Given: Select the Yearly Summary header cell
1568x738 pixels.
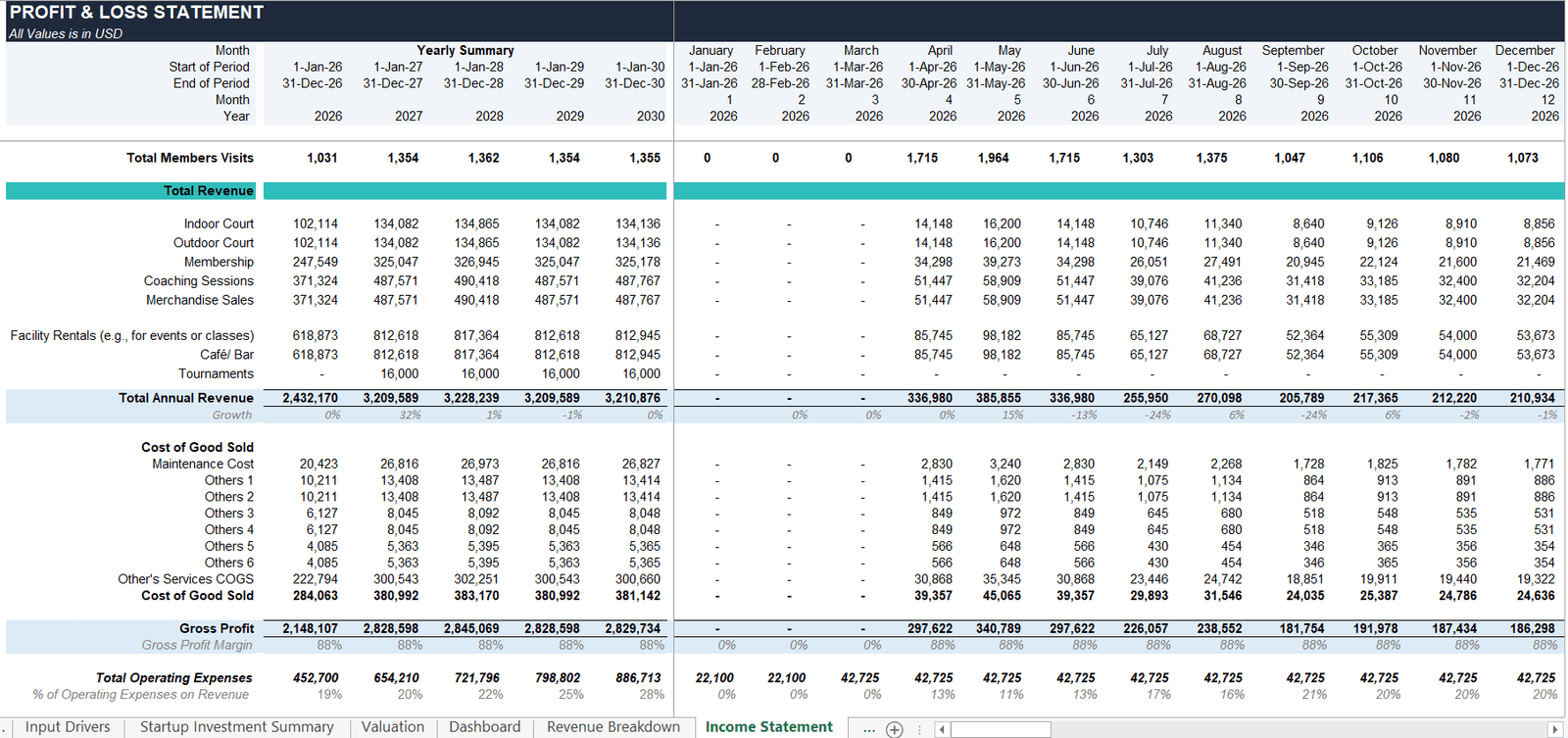Looking at the screenshot, I should (465, 50).
